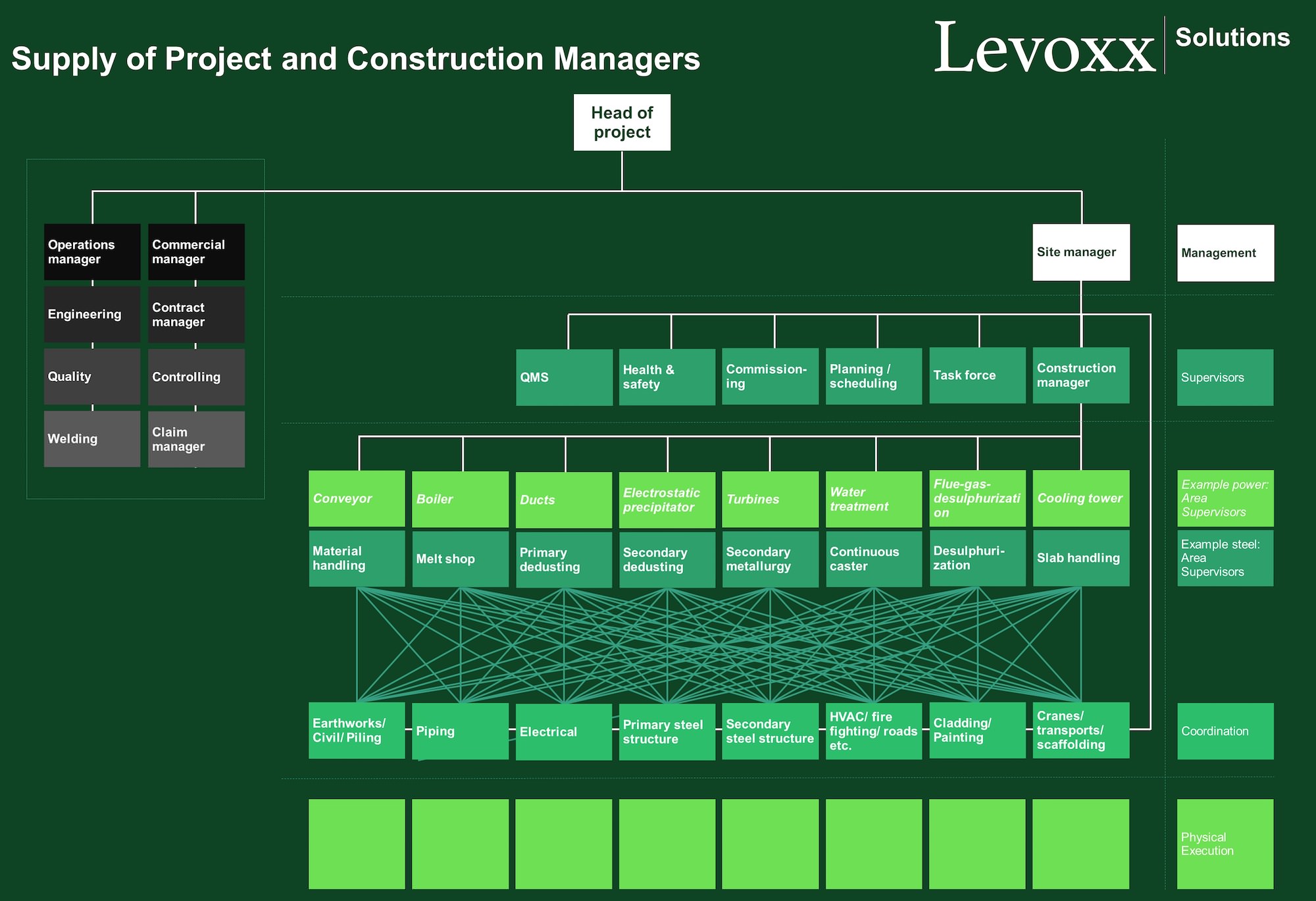The image size is (1316, 901).
Task: Click the Example steel Area Supervisors legend
Action: pos(1225,558)
